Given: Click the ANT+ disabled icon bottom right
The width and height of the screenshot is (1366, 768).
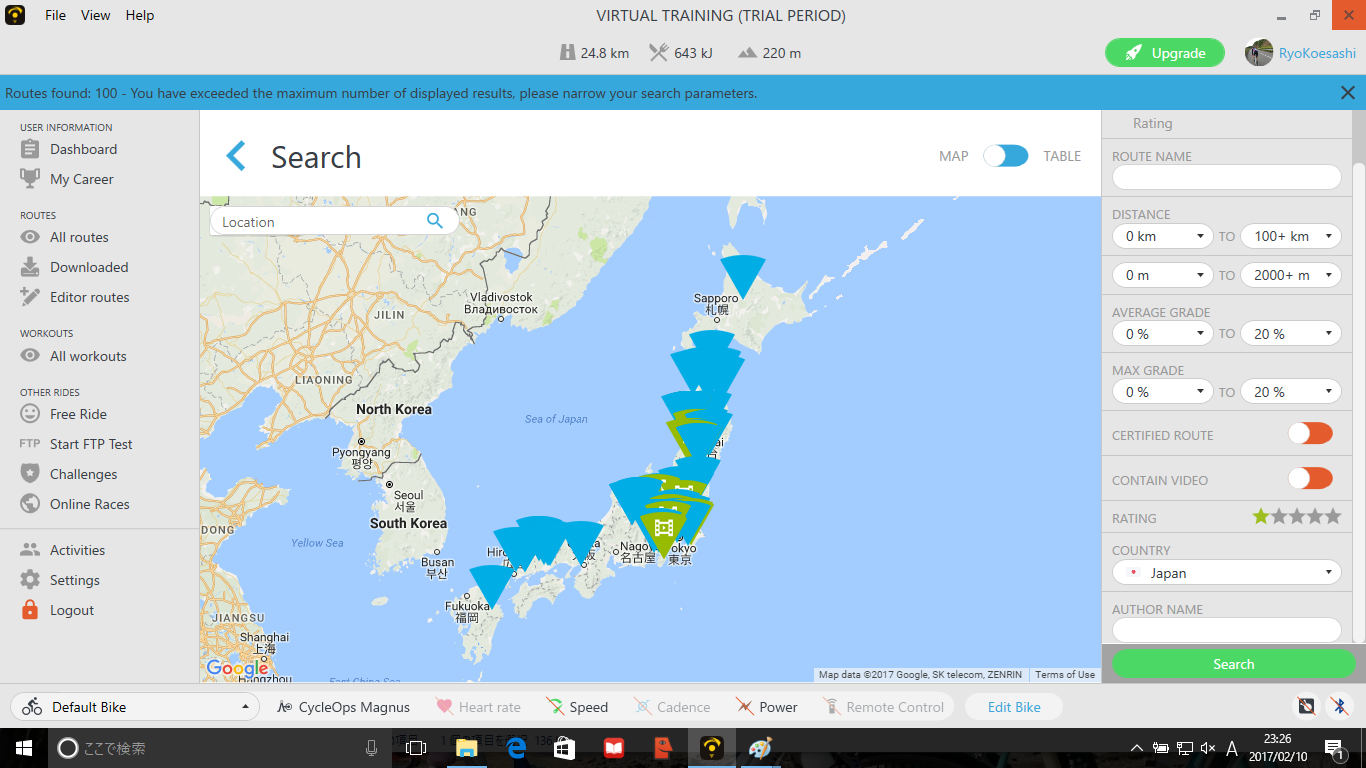Looking at the screenshot, I should [1306, 706].
